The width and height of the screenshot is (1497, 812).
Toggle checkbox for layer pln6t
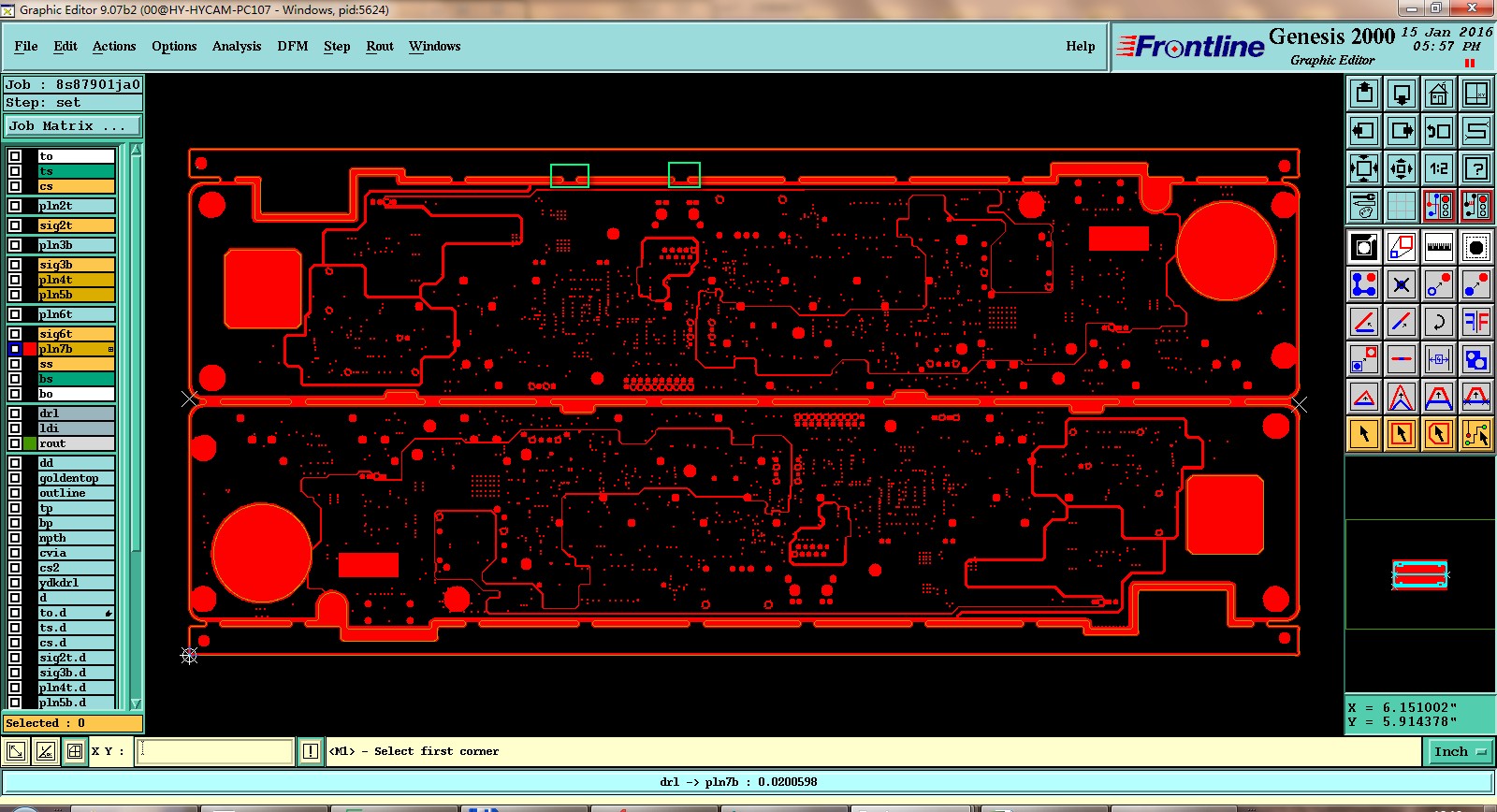click(15, 314)
